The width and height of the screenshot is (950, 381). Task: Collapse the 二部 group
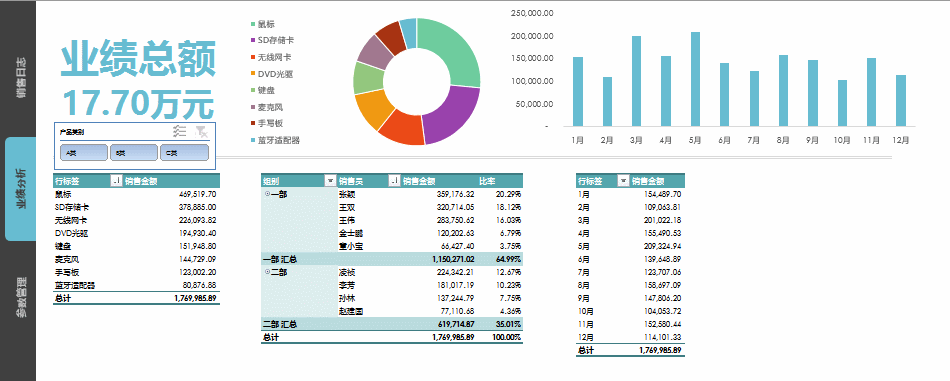267,272
